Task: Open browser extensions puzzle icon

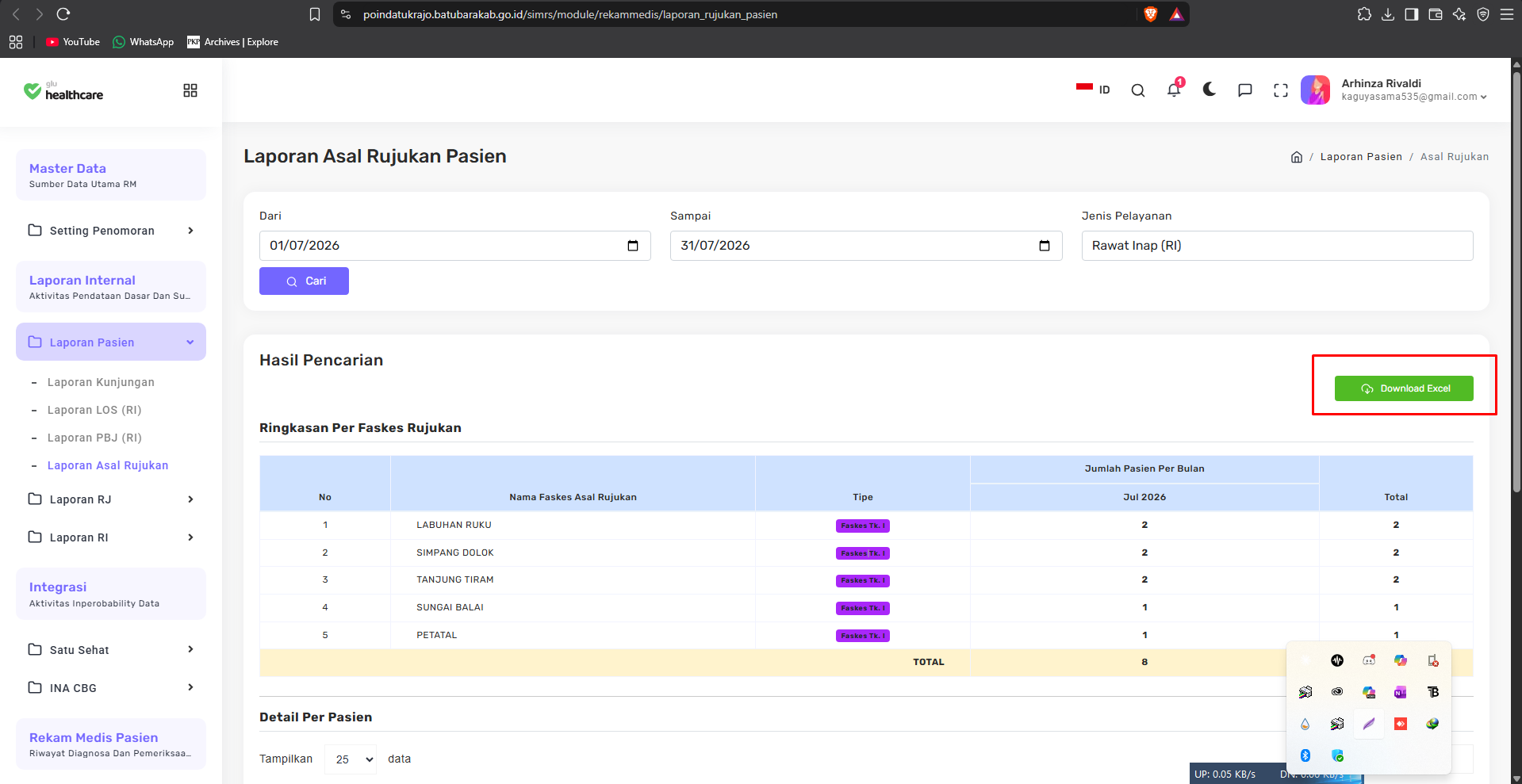Action: [x=1364, y=14]
